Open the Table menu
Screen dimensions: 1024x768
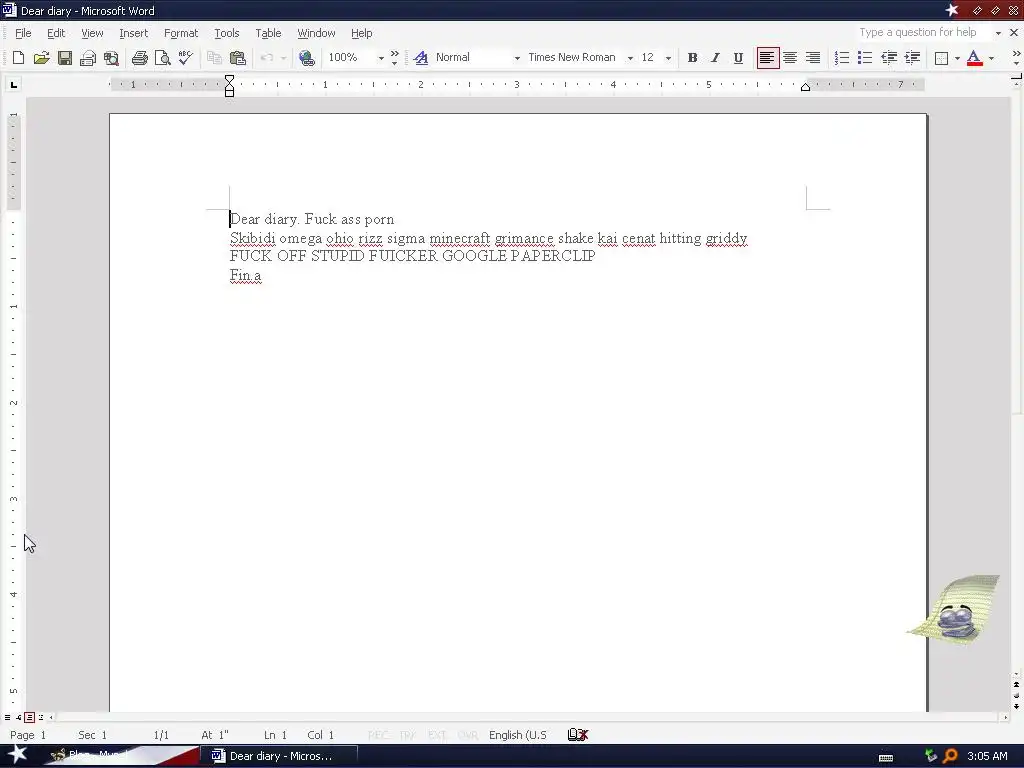268,33
